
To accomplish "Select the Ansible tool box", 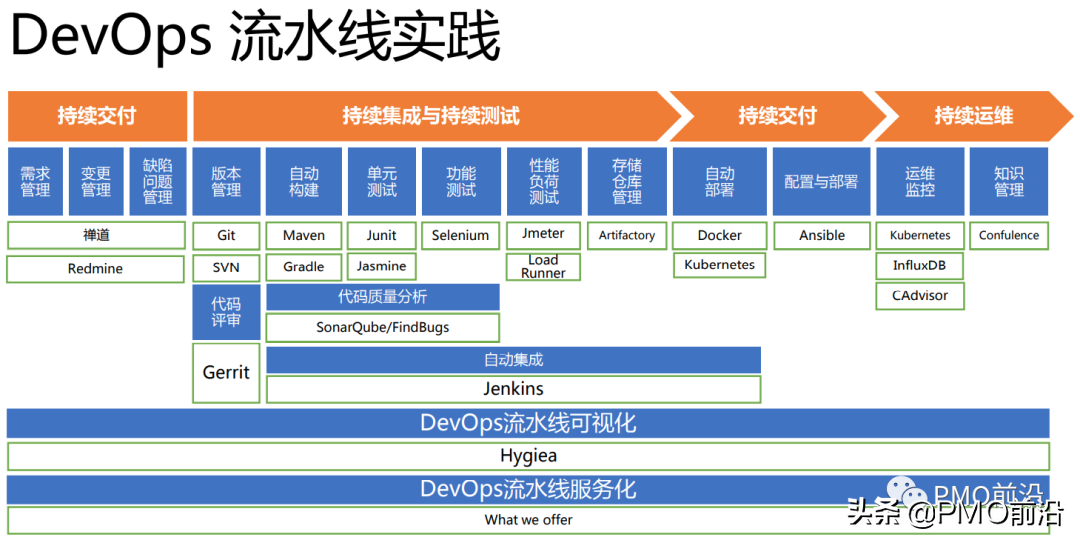I will tap(822, 235).
